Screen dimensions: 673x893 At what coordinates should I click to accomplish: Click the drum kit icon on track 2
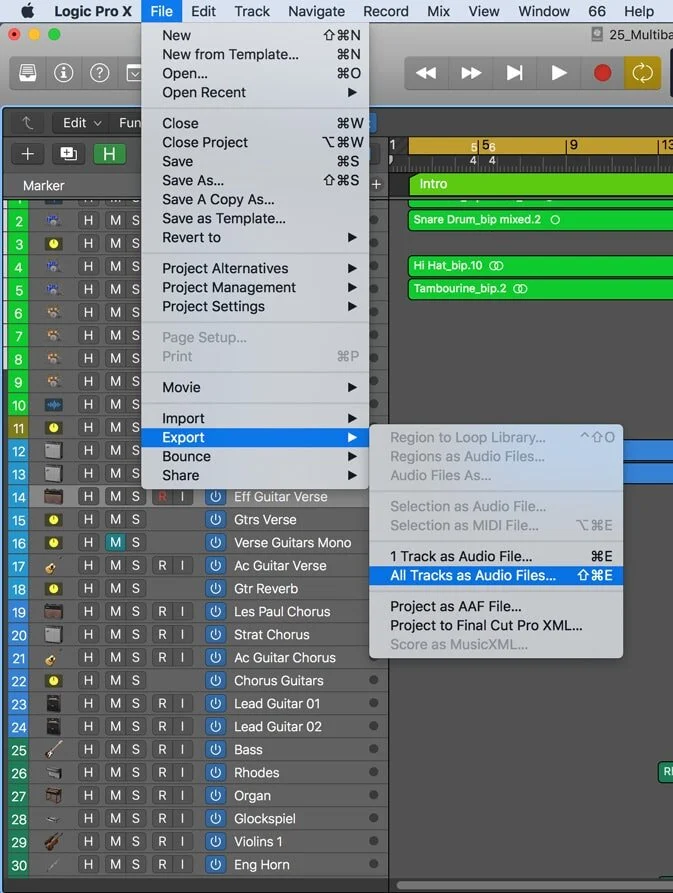(54, 220)
